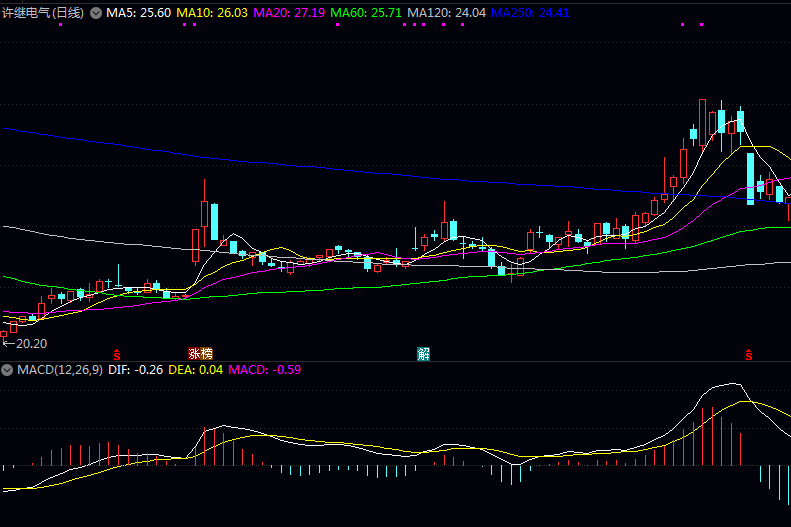Select the MA60: 25.71 label

pos(366,13)
